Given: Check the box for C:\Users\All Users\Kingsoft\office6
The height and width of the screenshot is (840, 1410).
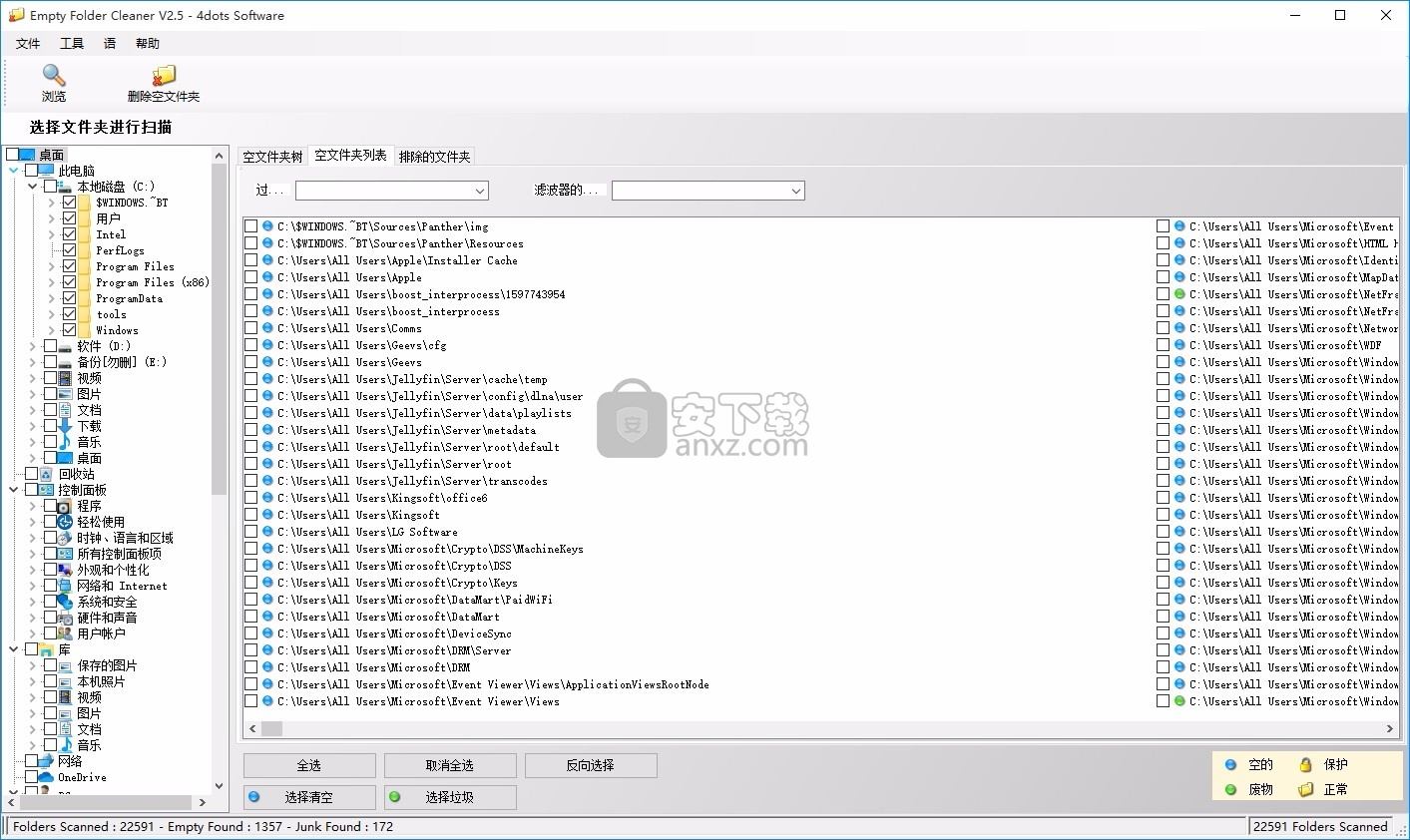Looking at the screenshot, I should (251, 498).
